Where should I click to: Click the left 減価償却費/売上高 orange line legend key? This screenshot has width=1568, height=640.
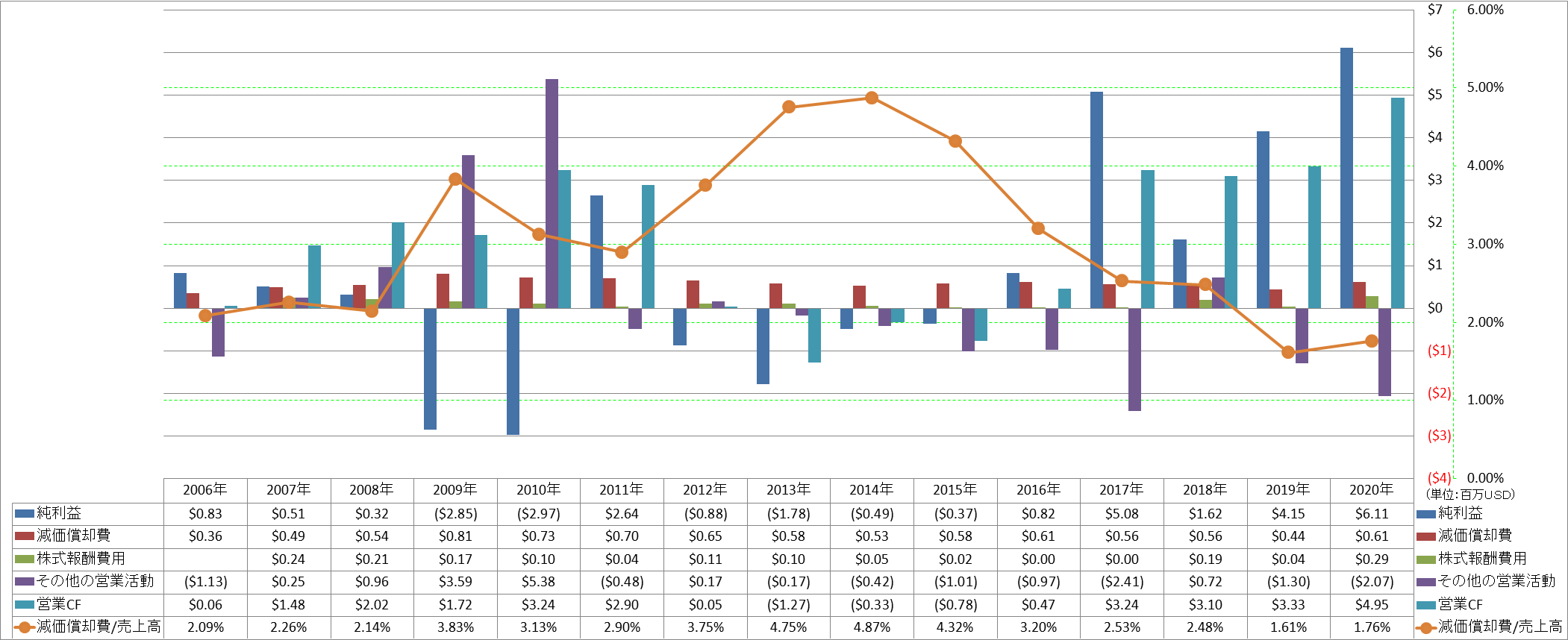point(25,627)
